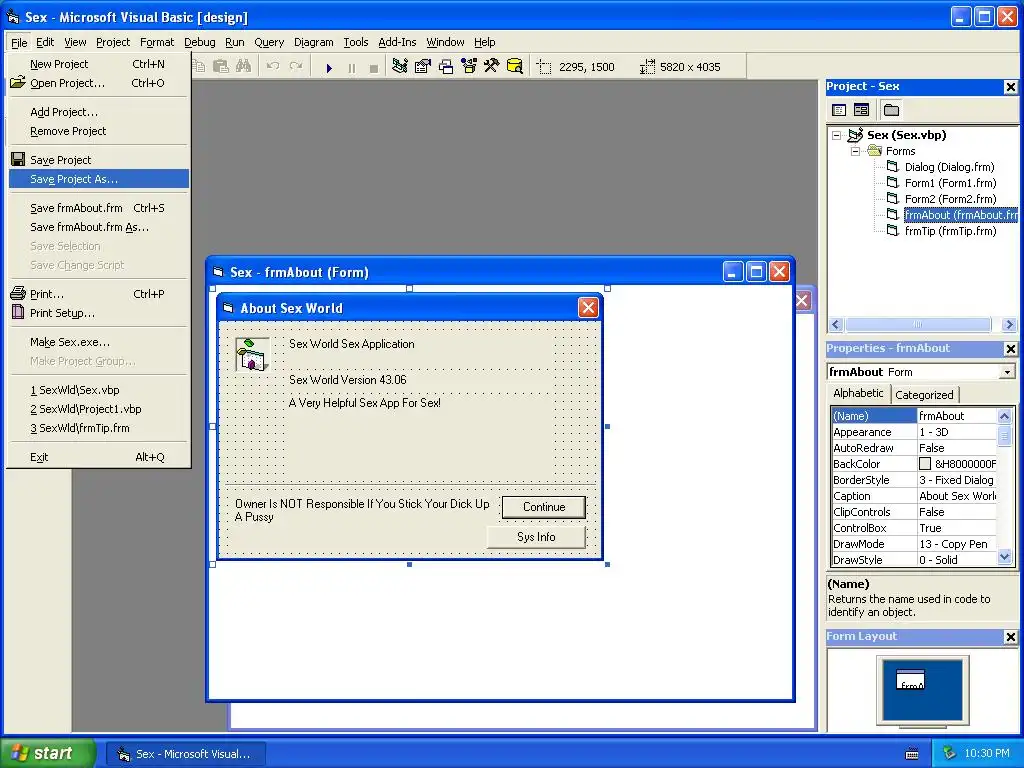Open the frmAbout Form object dropdown

tap(1007, 372)
